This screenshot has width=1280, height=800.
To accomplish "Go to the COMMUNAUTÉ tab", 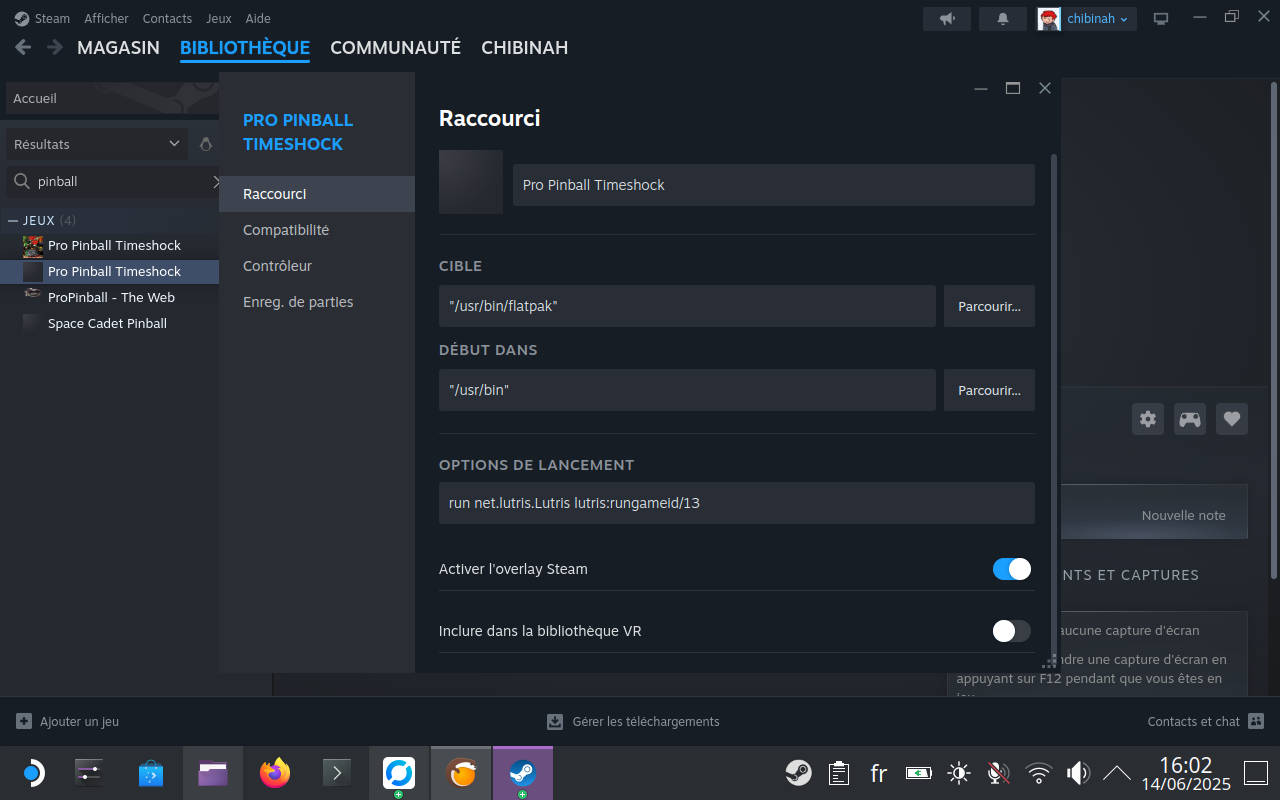I will coord(395,47).
